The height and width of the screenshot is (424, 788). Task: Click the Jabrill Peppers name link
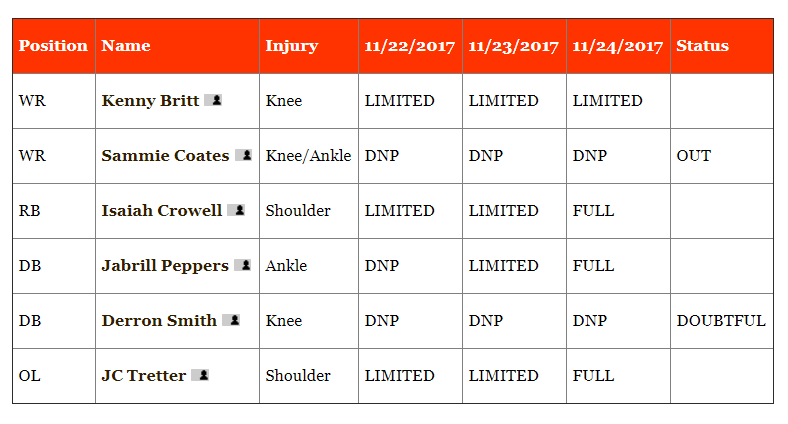pos(165,266)
